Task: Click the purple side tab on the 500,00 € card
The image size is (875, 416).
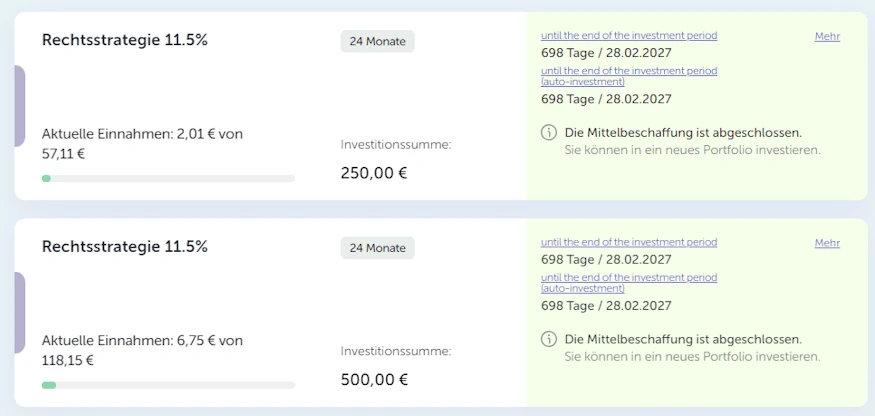Action: pos(20,313)
